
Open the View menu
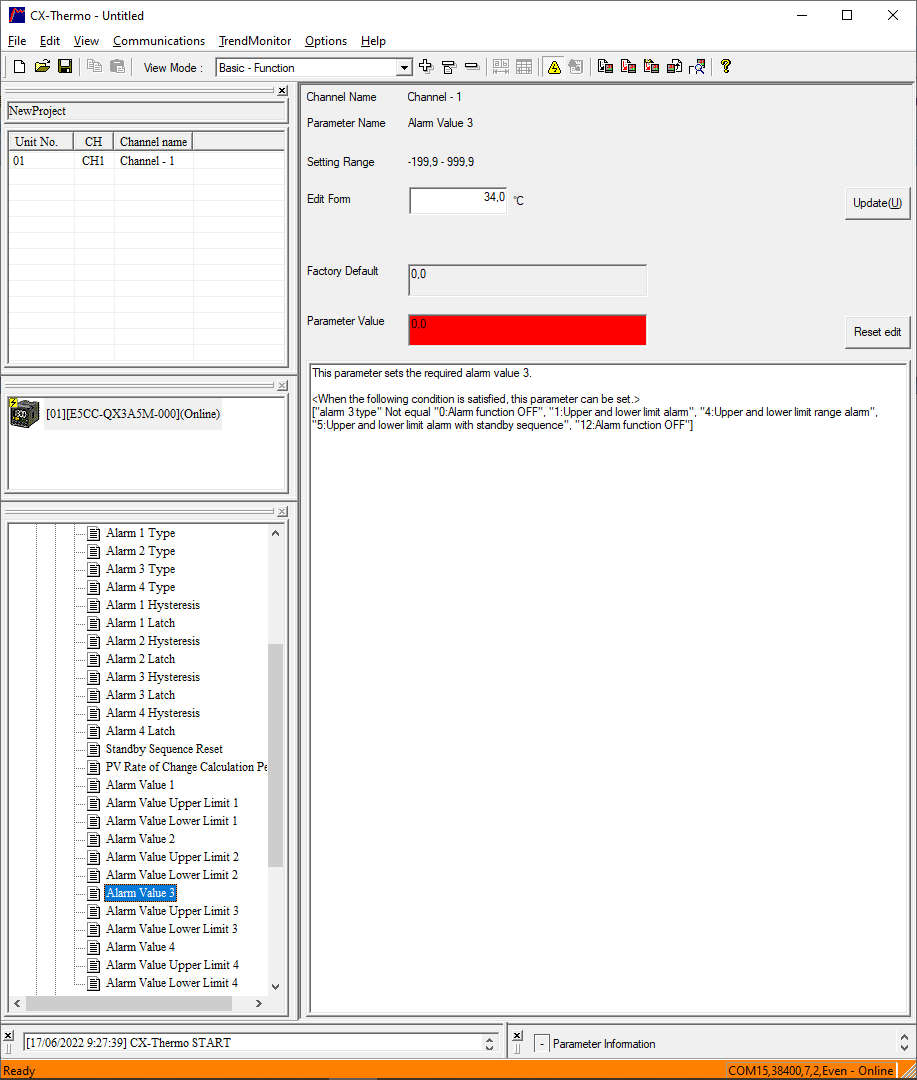point(86,41)
